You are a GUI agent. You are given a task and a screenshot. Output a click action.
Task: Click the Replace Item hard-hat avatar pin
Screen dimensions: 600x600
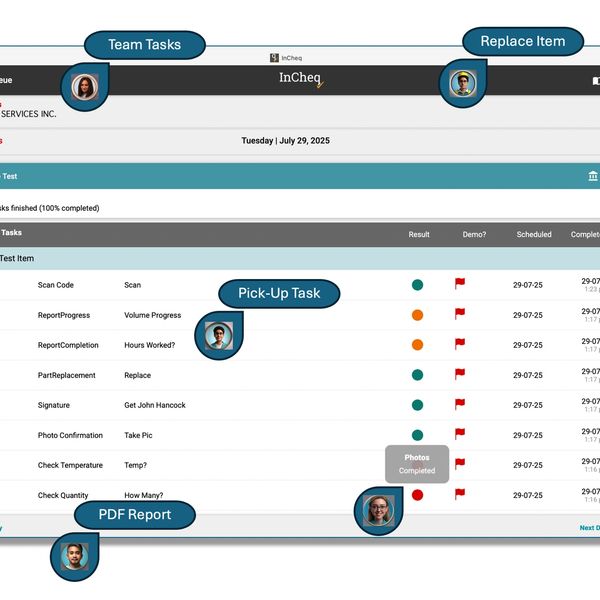tap(461, 84)
